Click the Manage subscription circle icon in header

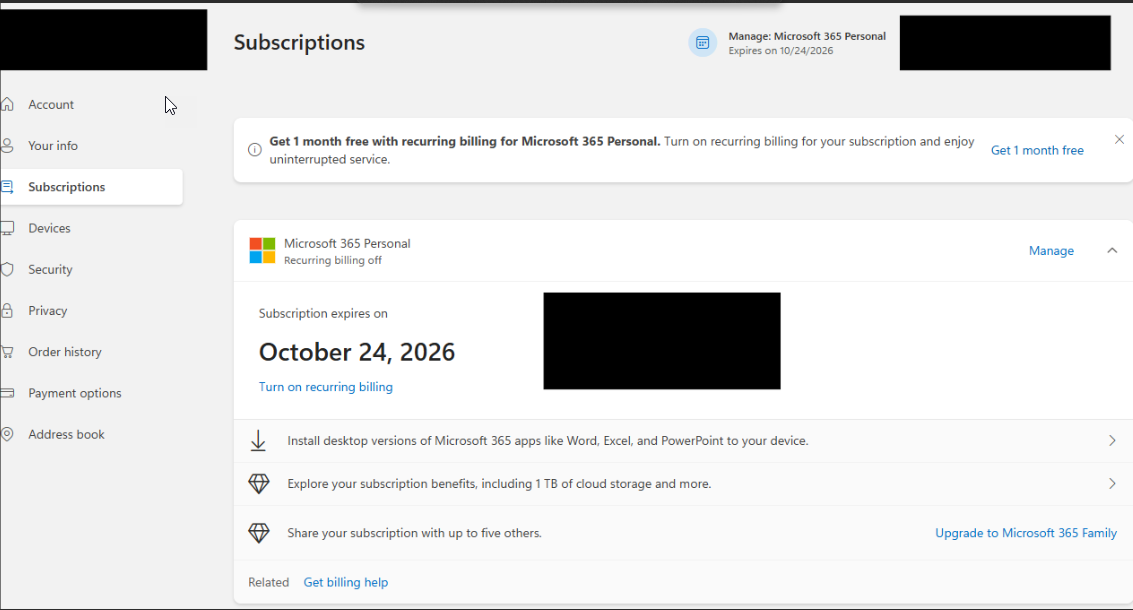703,42
